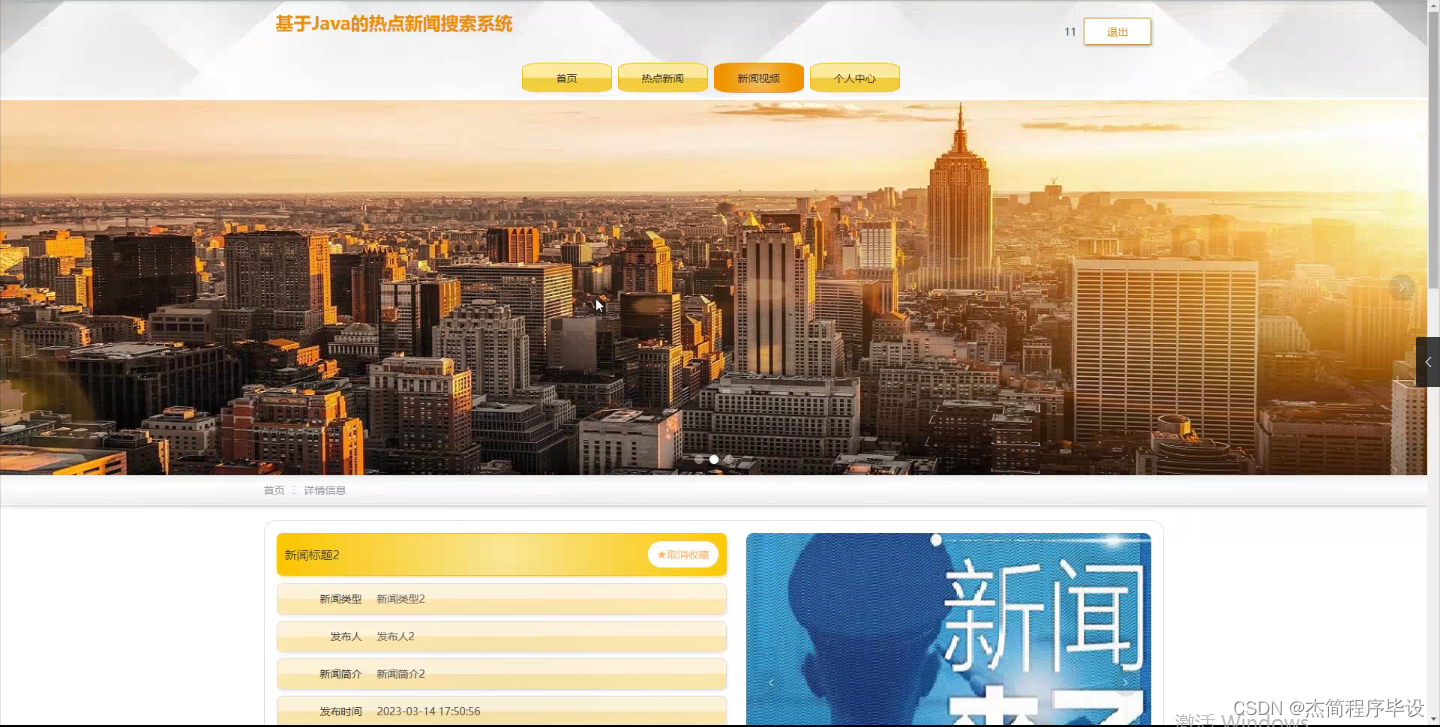The image size is (1440, 727).
Task: Toggle 取消收藏 to unfavorite this news
Action: [684, 554]
